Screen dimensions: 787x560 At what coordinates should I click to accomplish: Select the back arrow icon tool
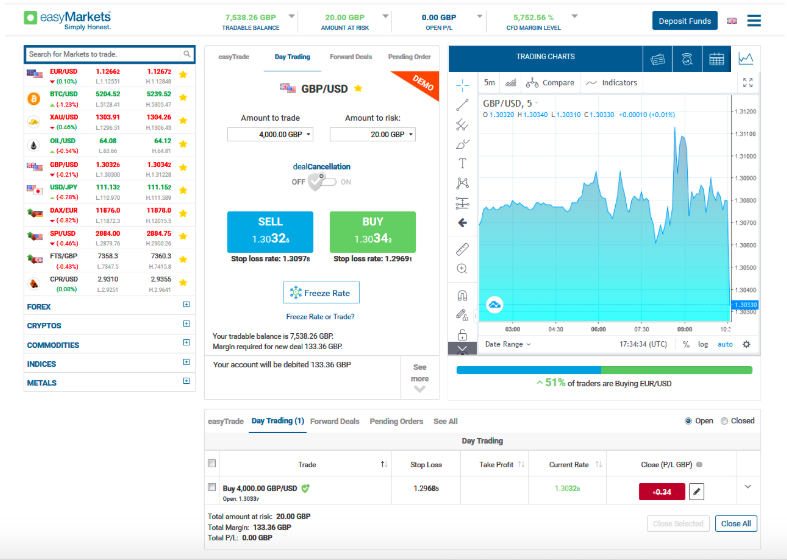tap(462, 223)
